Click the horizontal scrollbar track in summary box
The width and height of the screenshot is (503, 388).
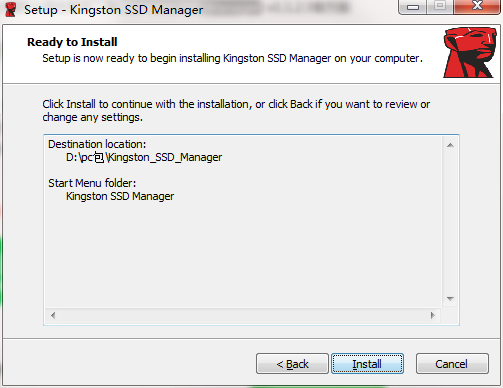(x=243, y=315)
